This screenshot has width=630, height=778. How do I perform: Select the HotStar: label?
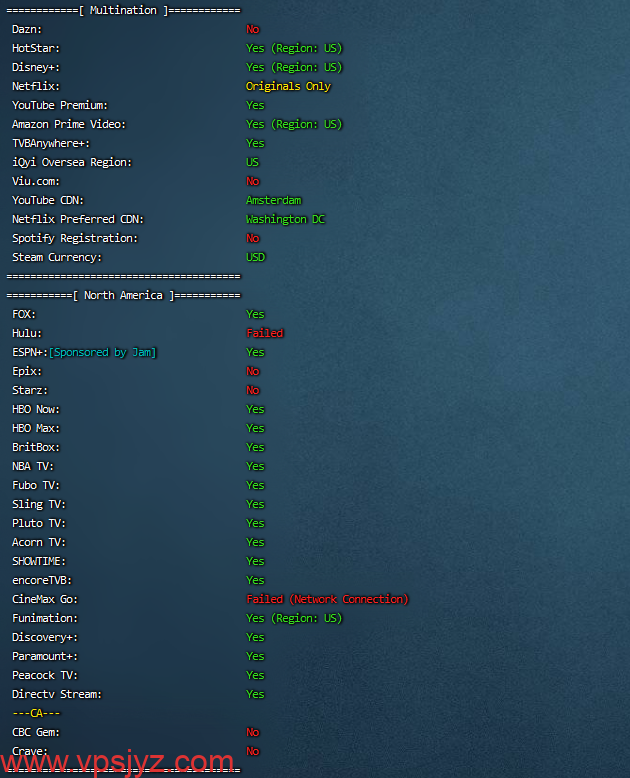pyautogui.click(x=36, y=48)
